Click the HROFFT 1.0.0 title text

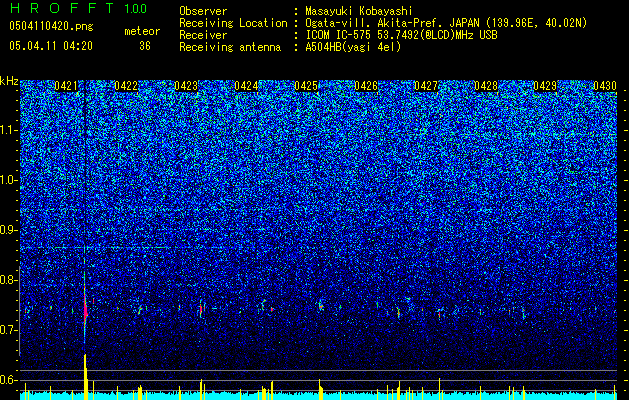click(x=78, y=8)
